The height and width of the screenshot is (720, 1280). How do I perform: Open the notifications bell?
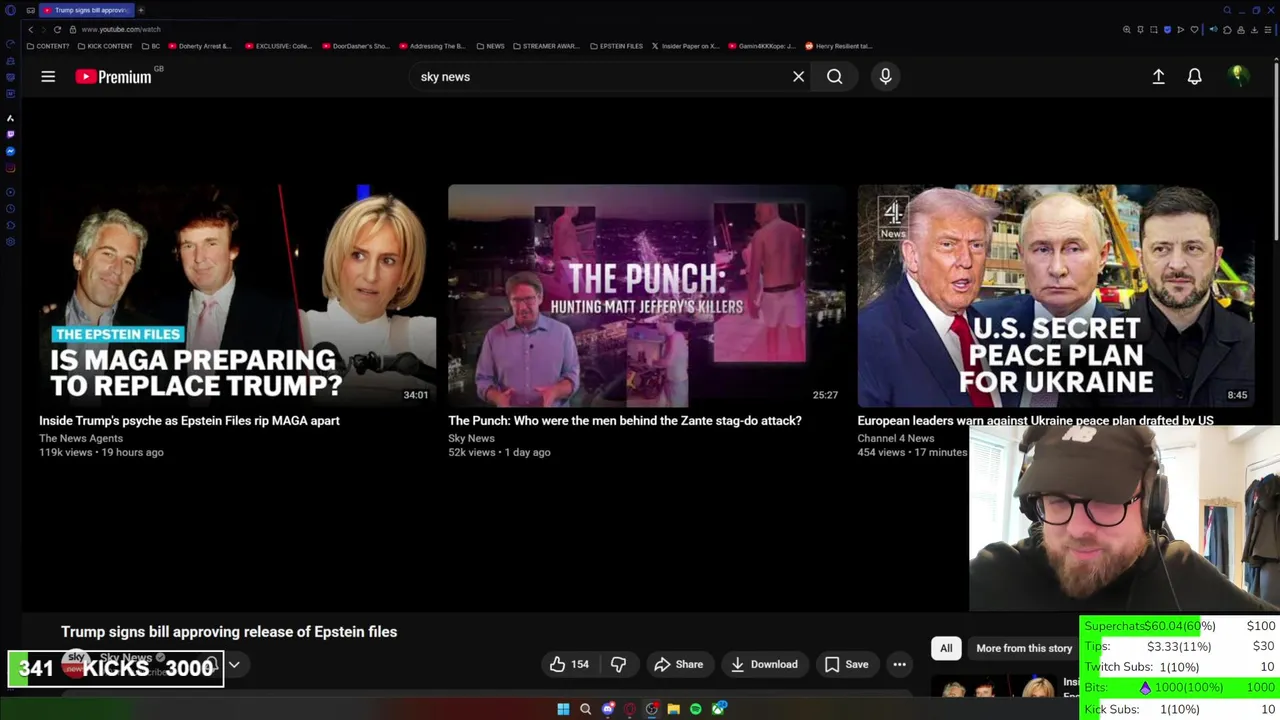click(x=1194, y=76)
